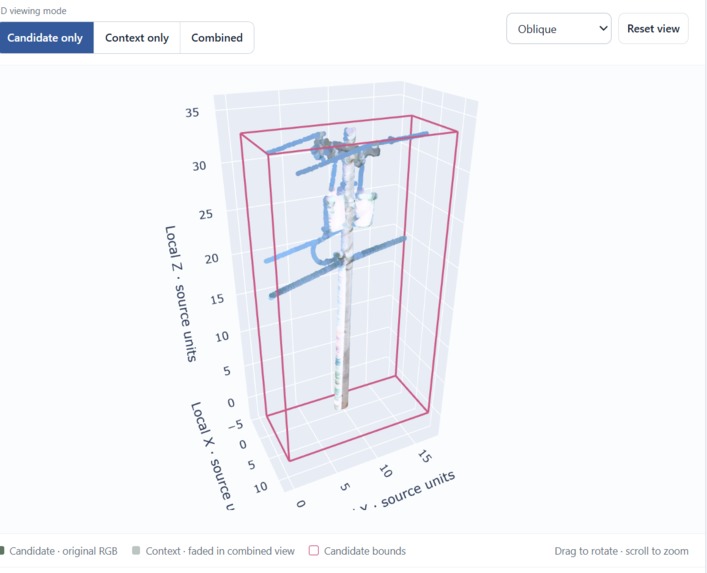Viewport: 707px width, 573px height.
Task: Click the Candidate original RGB legend label
Action: click(x=63, y=551)
